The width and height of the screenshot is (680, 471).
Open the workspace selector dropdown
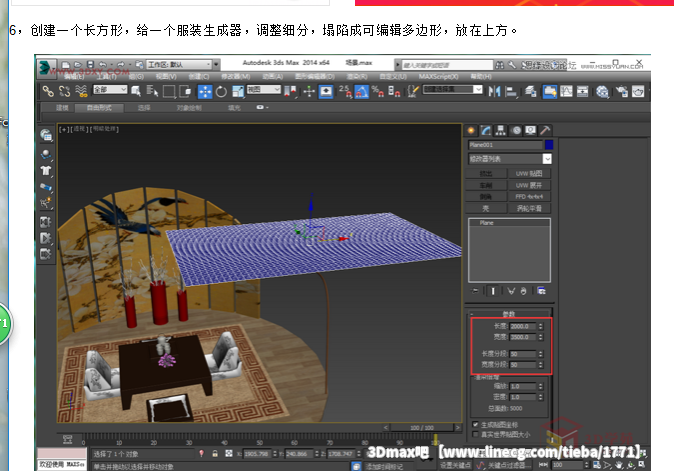(x=179, y=65)
